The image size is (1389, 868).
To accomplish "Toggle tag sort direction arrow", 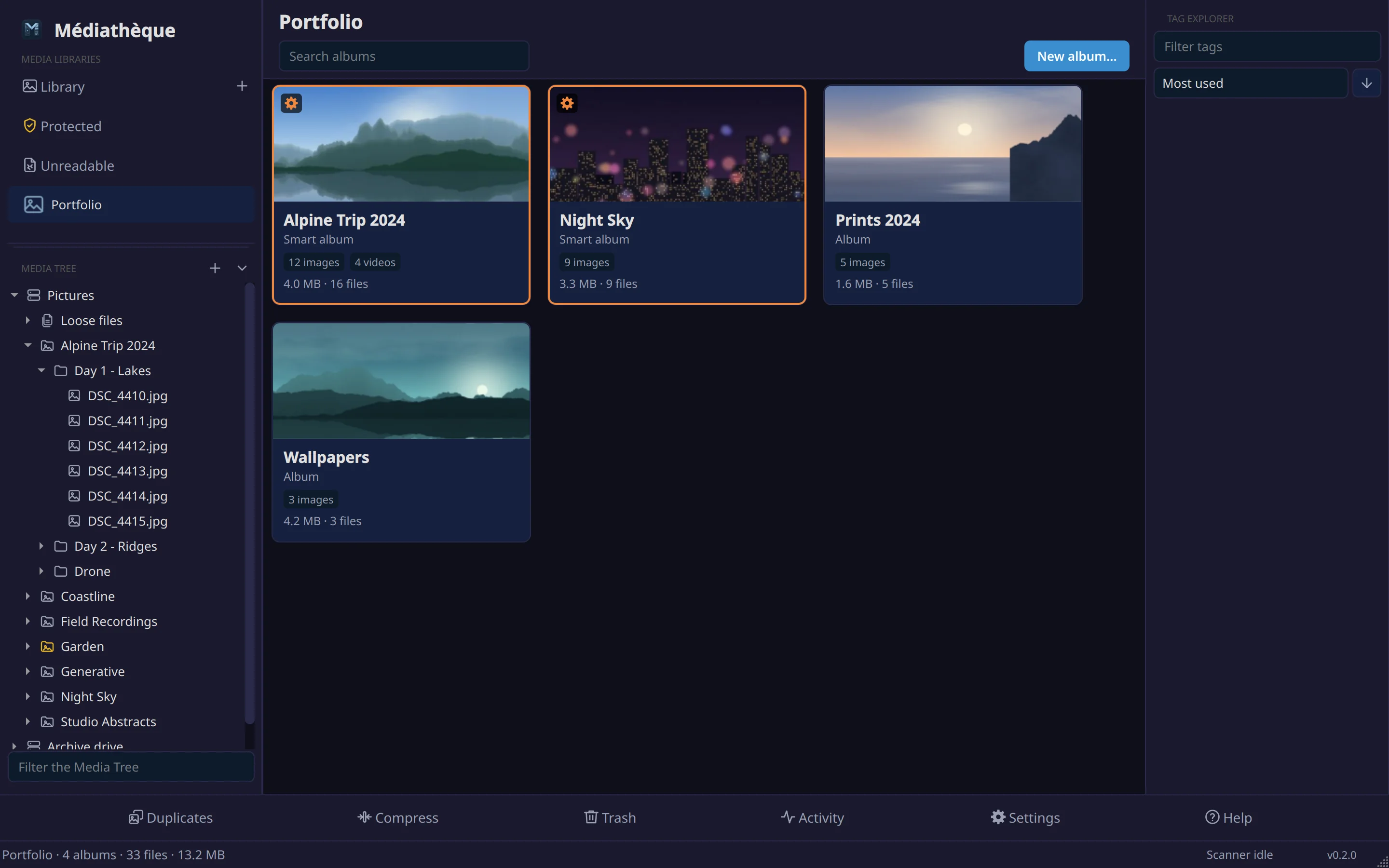I will pos(1367,83).
